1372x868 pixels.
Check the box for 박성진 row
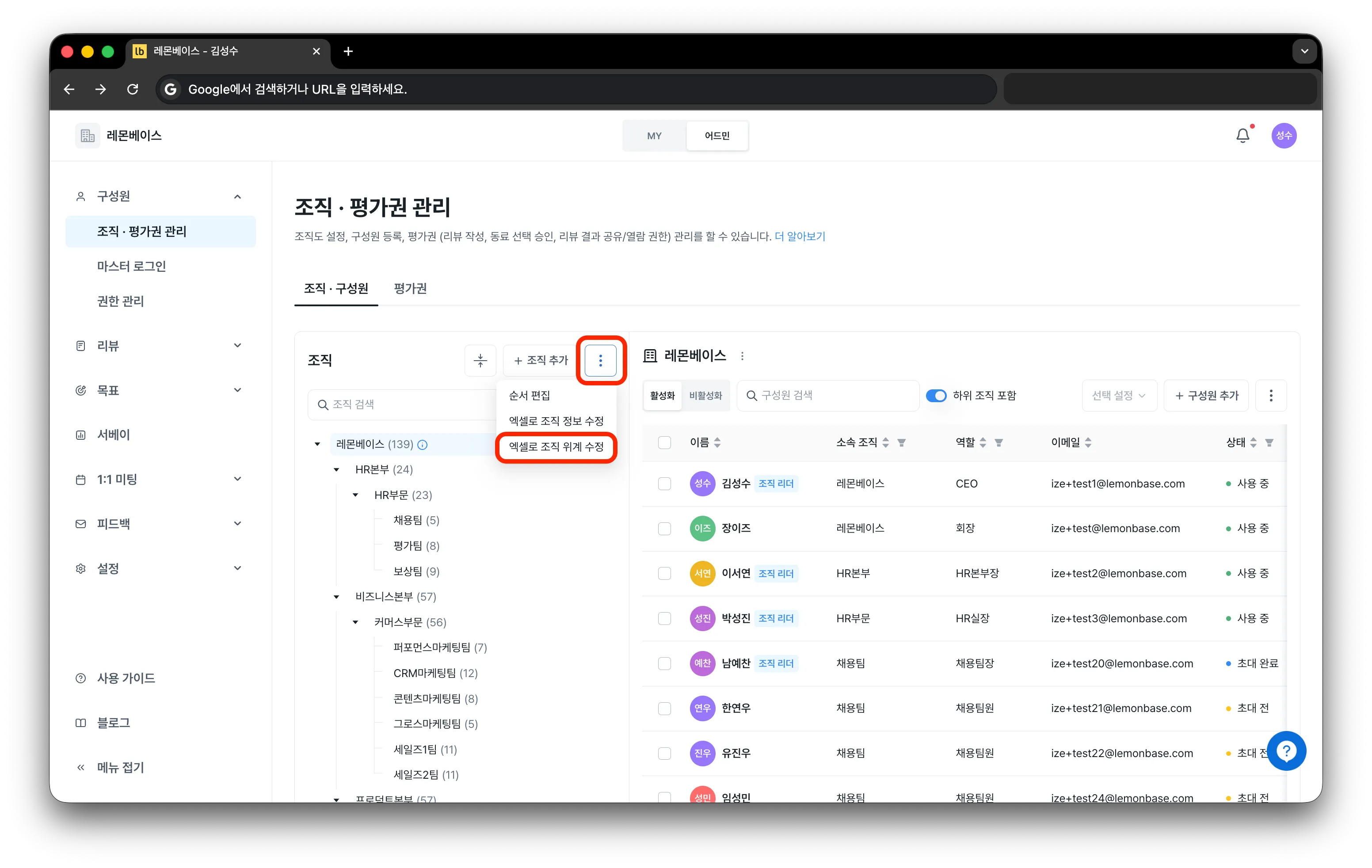click(x=664, y=619)
